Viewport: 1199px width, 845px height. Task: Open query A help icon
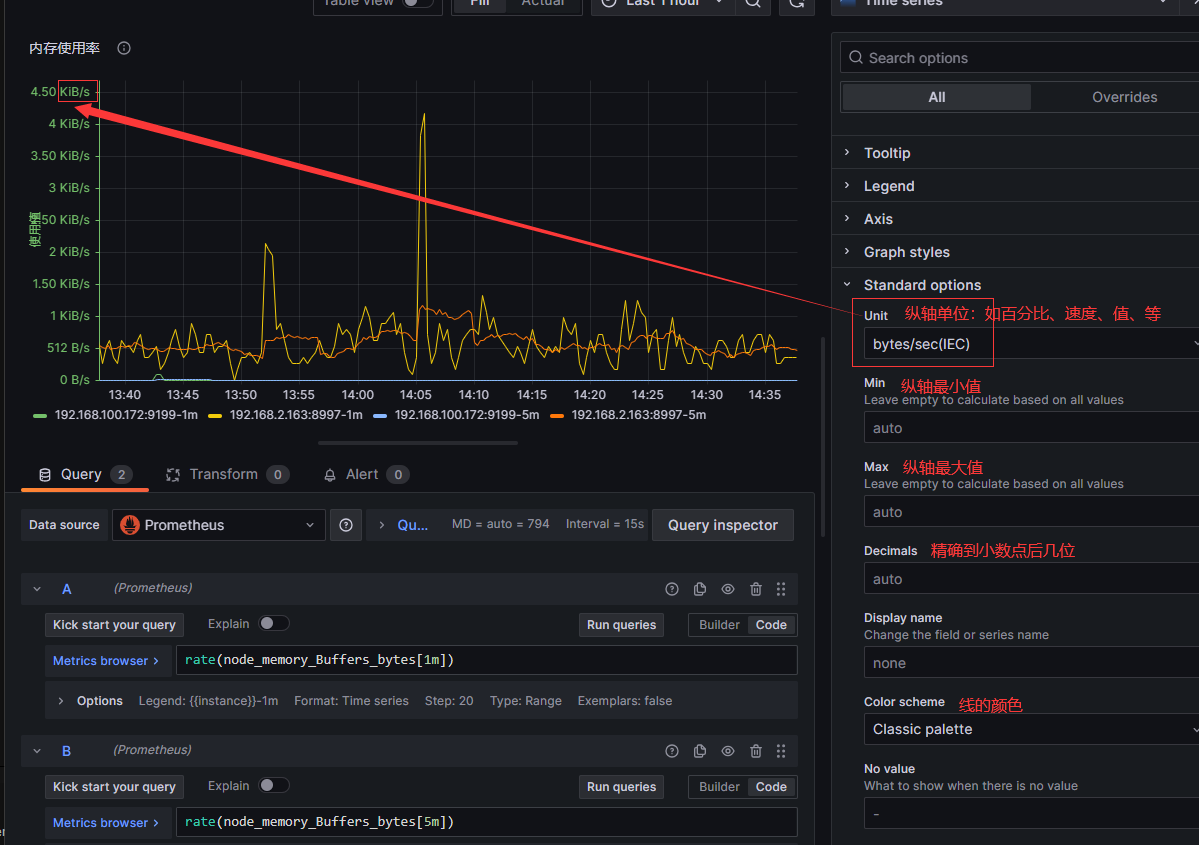tap(672, 589)
